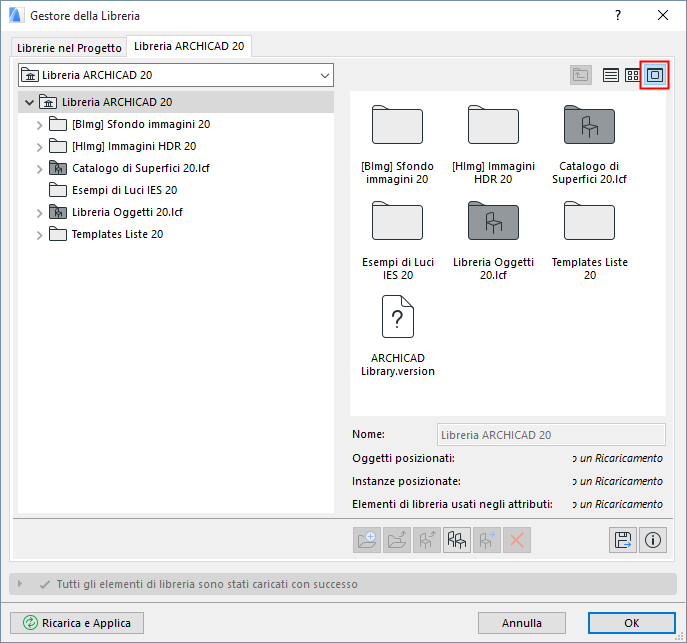
Task: Click Ricarica e Applica button
Action: pyautogui.click(x=77, y=623)
